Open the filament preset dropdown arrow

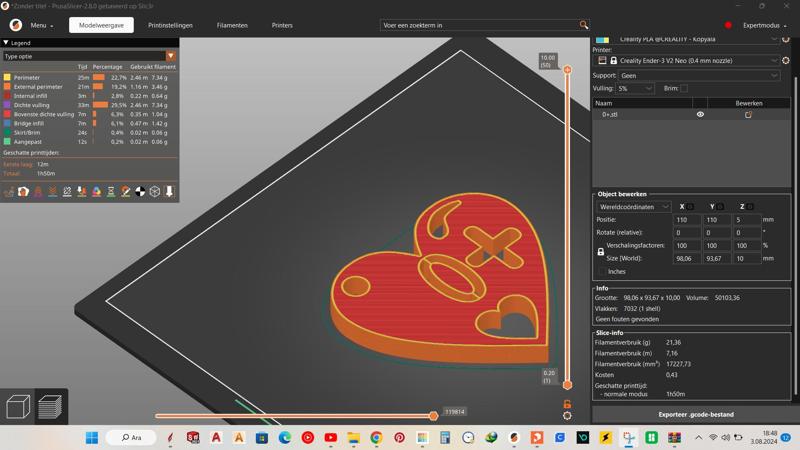[x=774, y=39]
